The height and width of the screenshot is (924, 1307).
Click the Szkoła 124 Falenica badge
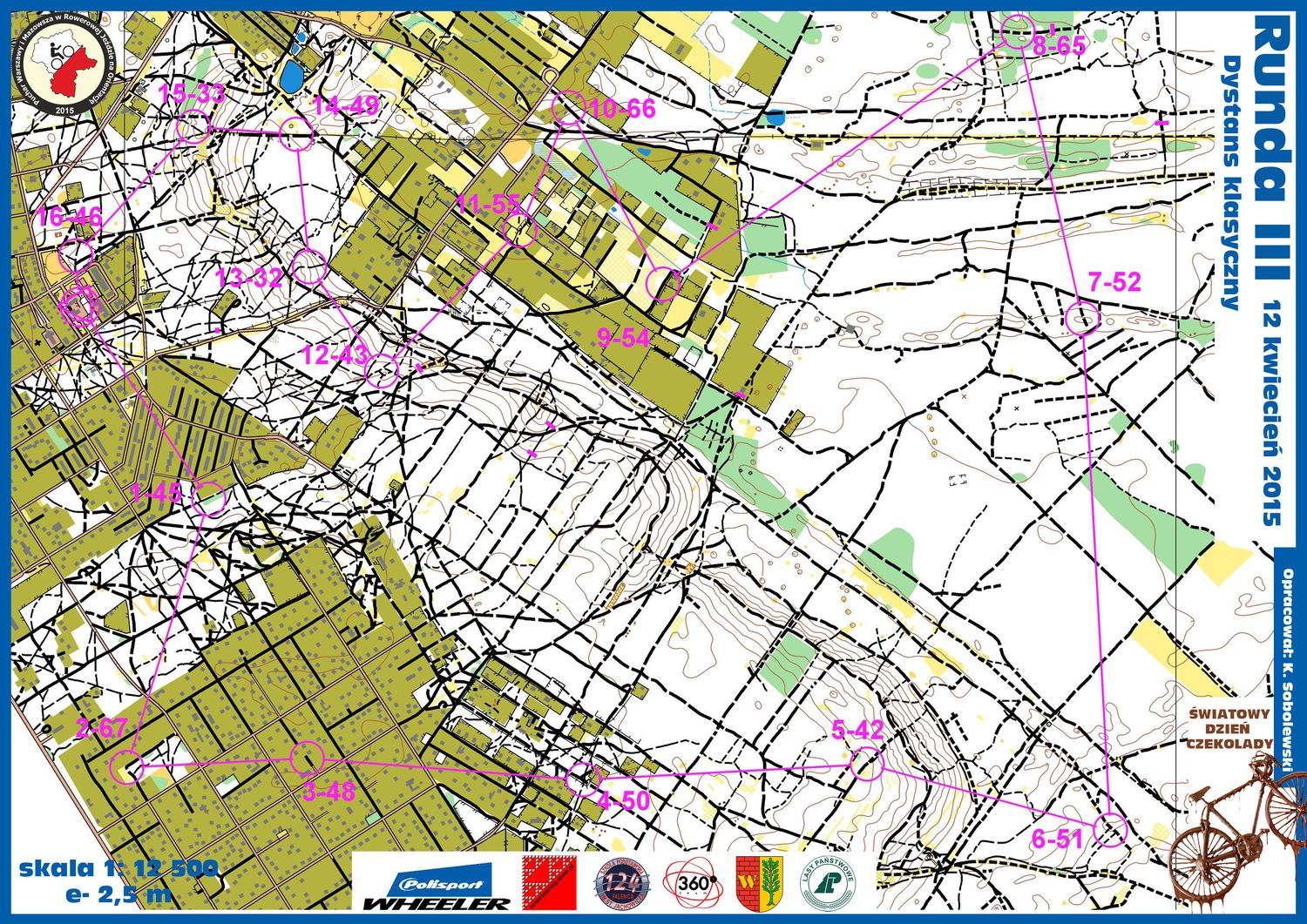[x=622, y=885]
